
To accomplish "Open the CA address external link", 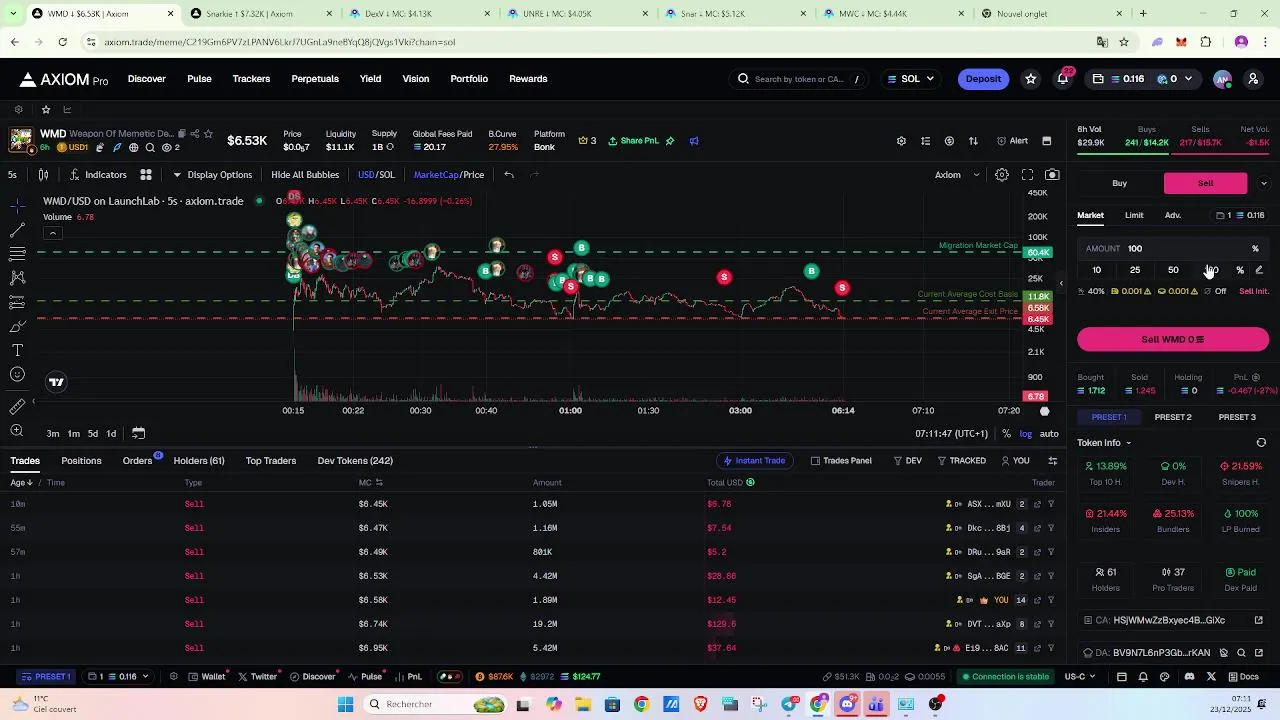I will point(1259,620).
